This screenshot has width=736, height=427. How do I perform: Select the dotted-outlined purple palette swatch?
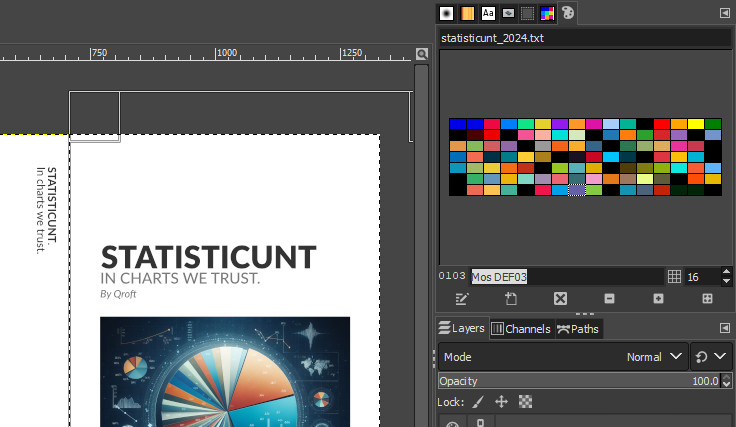577,190
